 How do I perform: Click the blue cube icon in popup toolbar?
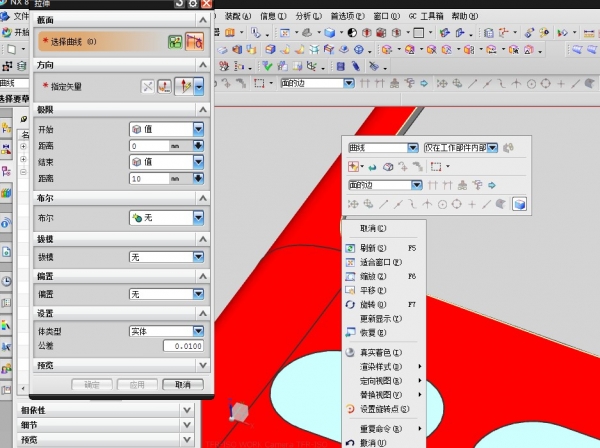pos(519,204)
